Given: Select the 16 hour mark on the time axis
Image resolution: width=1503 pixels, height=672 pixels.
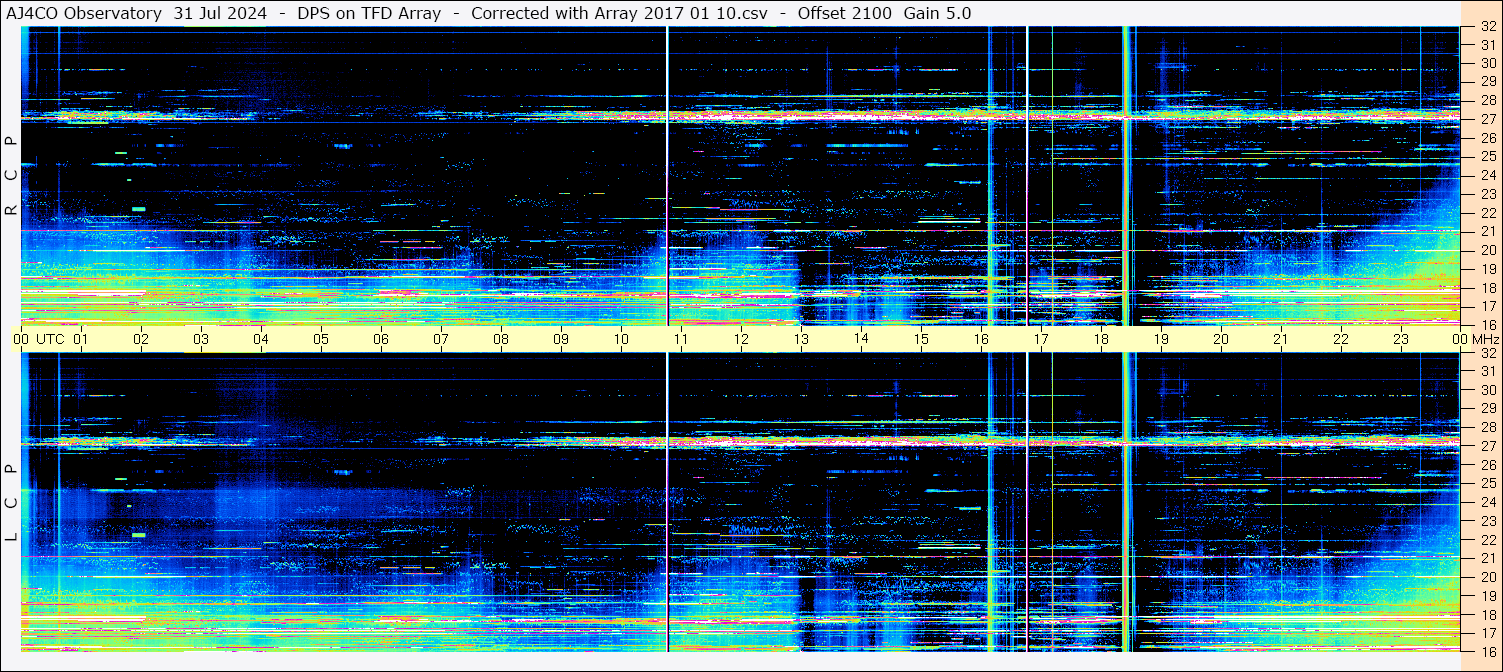Looking at the screenshot, I should pyautogui.click(x=981, y=339).
